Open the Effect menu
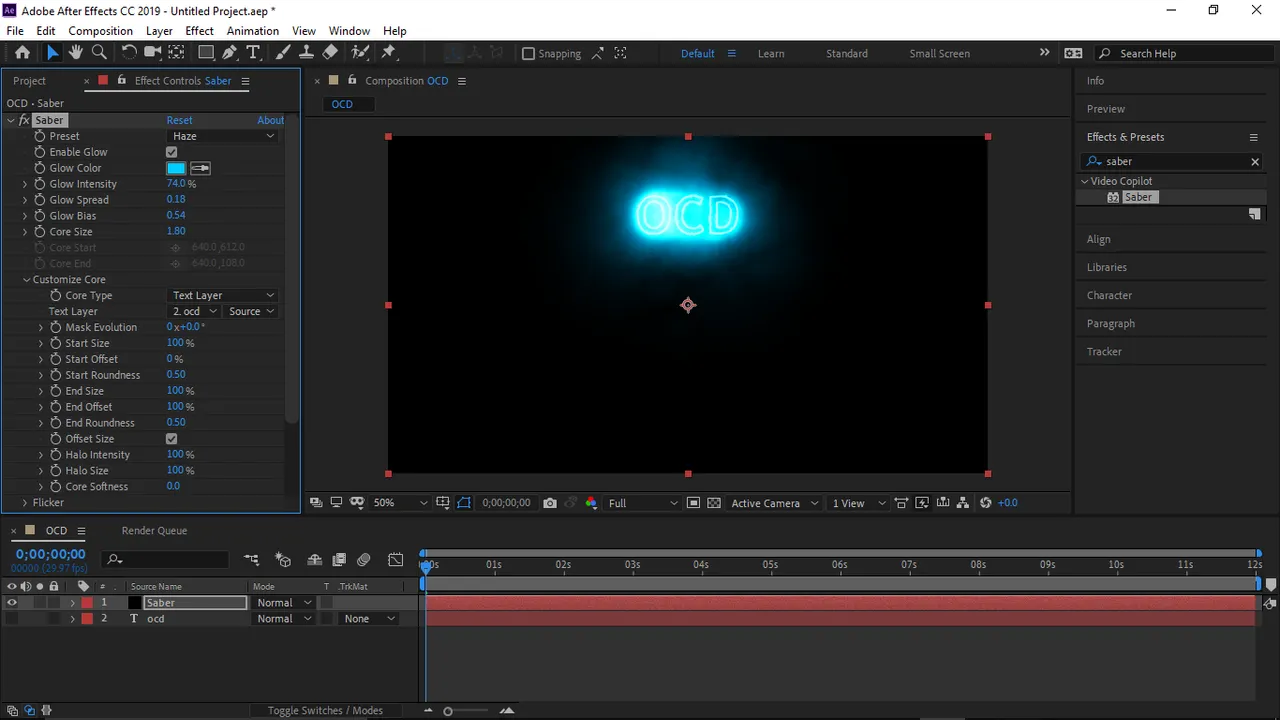This screenshot has width=1280, height=720. point(199,31)
